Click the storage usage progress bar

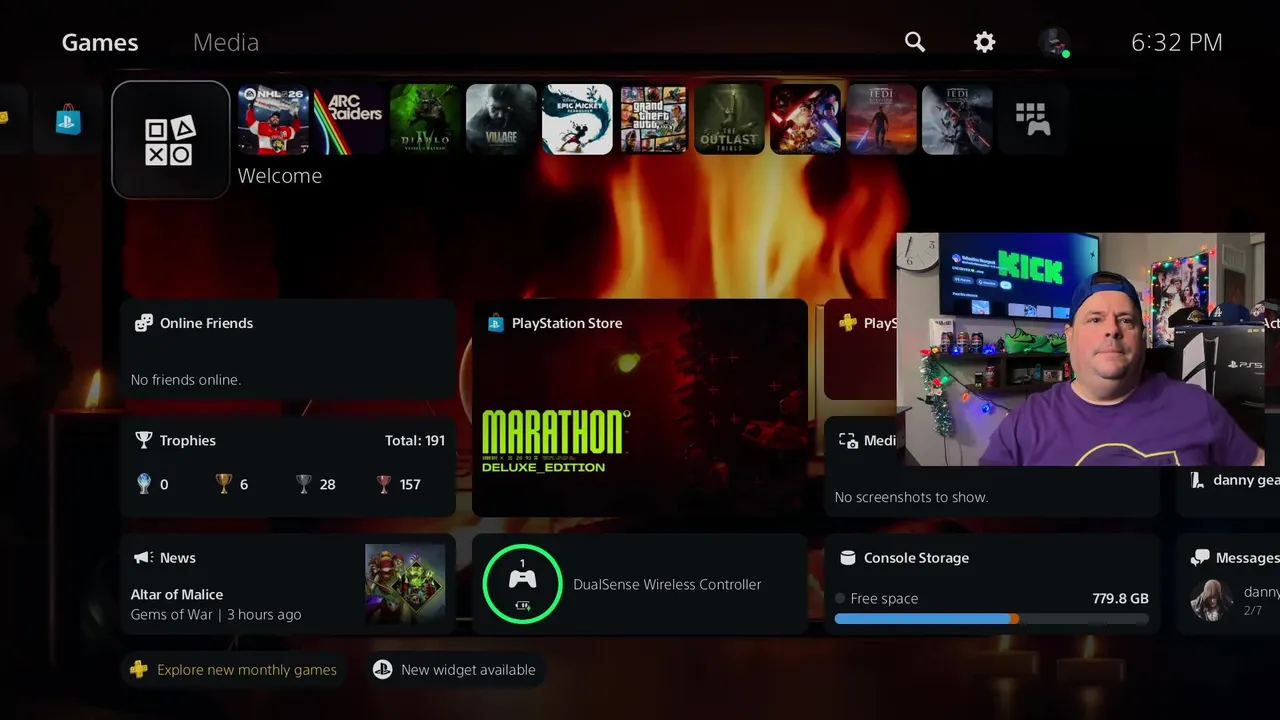click(x=992, y=619)
